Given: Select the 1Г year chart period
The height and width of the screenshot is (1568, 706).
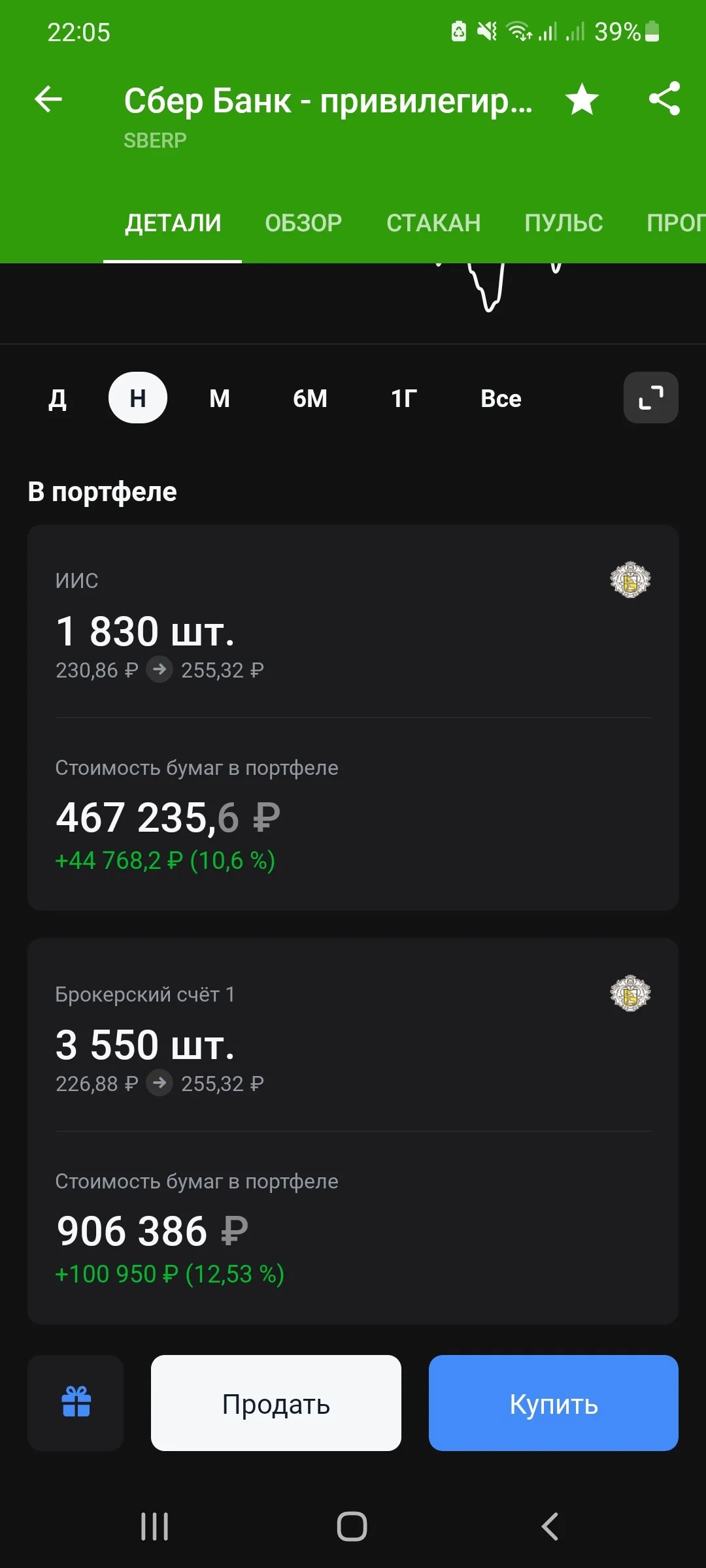Looking at the screenshot, I should coord(404,398).
